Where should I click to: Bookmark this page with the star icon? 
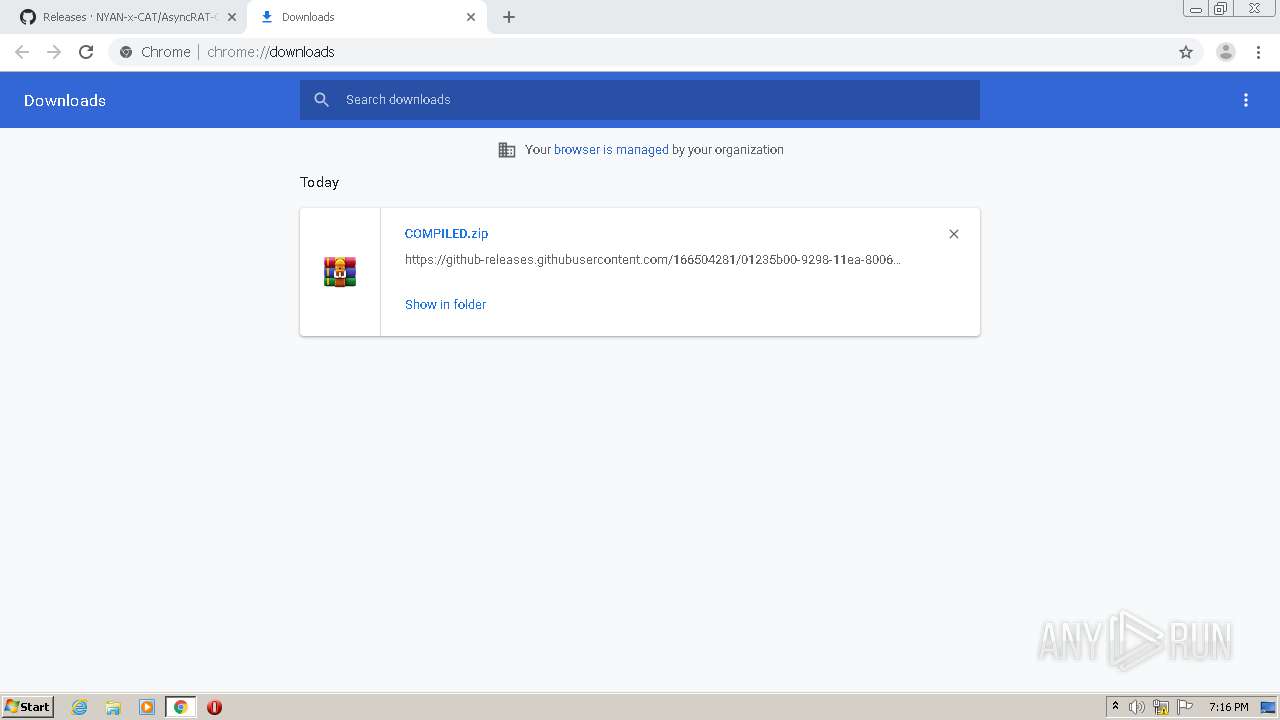click(1186, 52)
